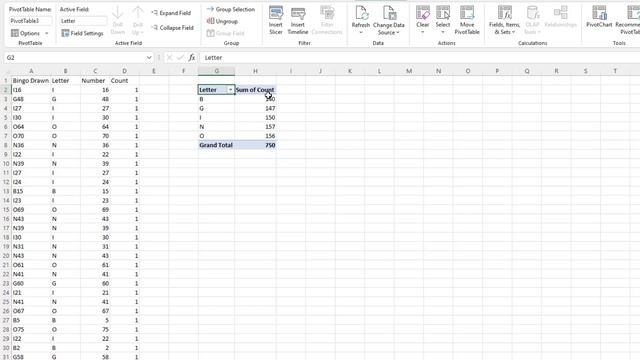Image resolution: width=640 pixels, height=360 pixels.
Task: Insert a PivotChart
Action: tap(599, 17)
